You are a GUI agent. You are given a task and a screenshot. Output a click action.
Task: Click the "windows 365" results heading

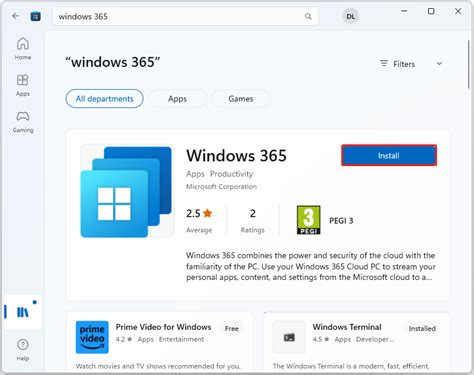pyautogui.click(x=113, y=62)
